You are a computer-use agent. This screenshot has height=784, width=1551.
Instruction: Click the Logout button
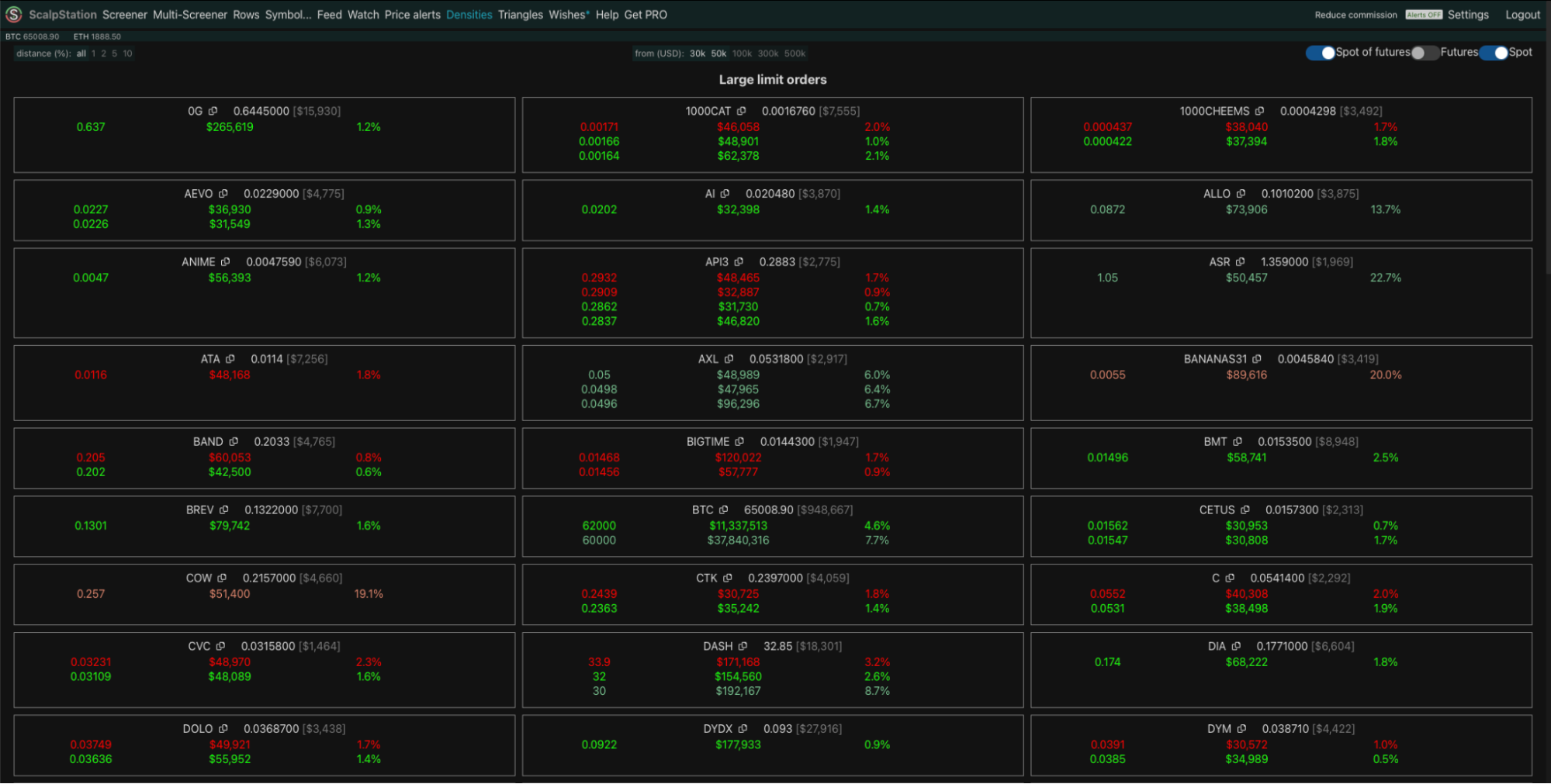coord(1522,15)
